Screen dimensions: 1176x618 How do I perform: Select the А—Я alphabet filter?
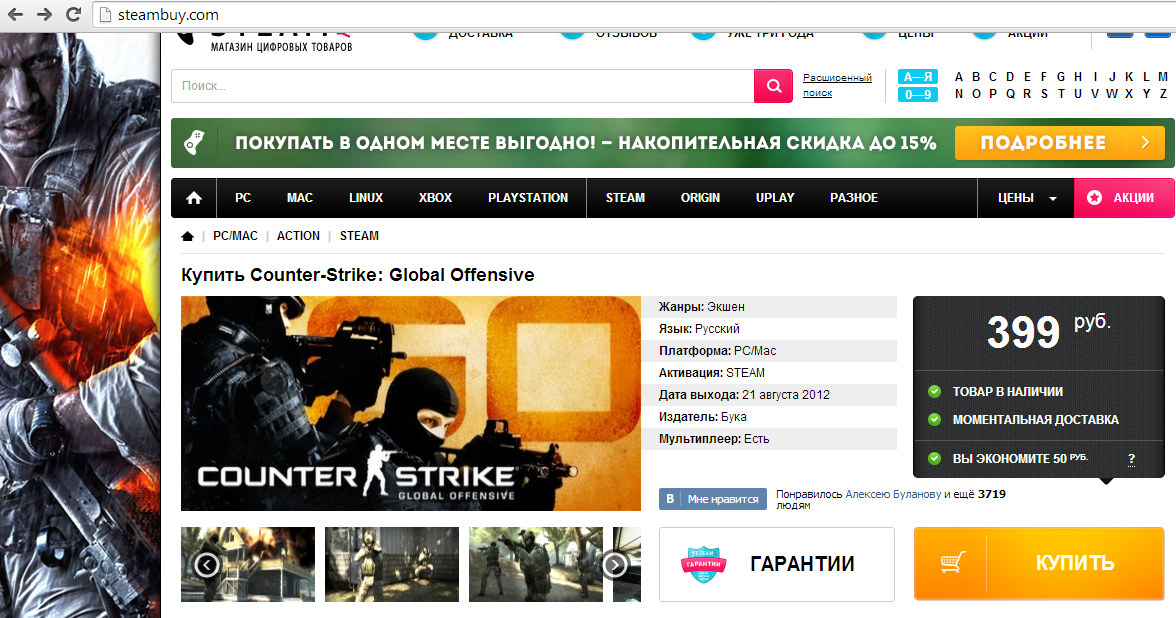[x=918, y=76]
